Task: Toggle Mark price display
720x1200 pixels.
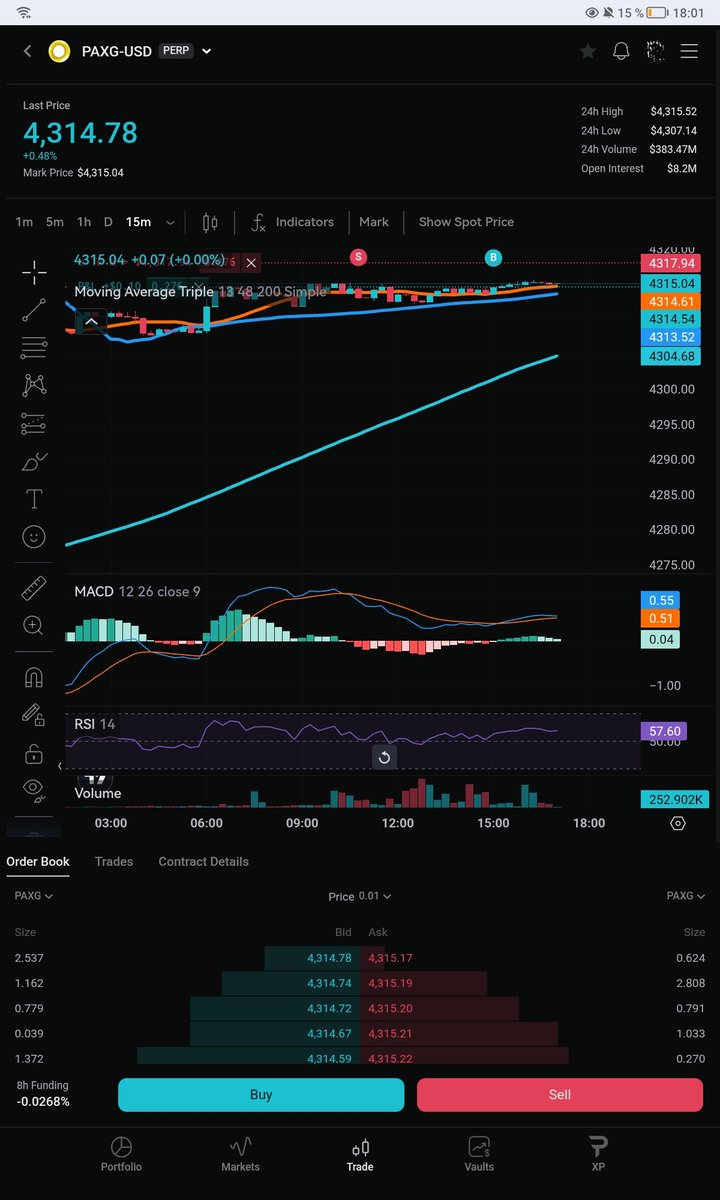Action: click(374, 222)
